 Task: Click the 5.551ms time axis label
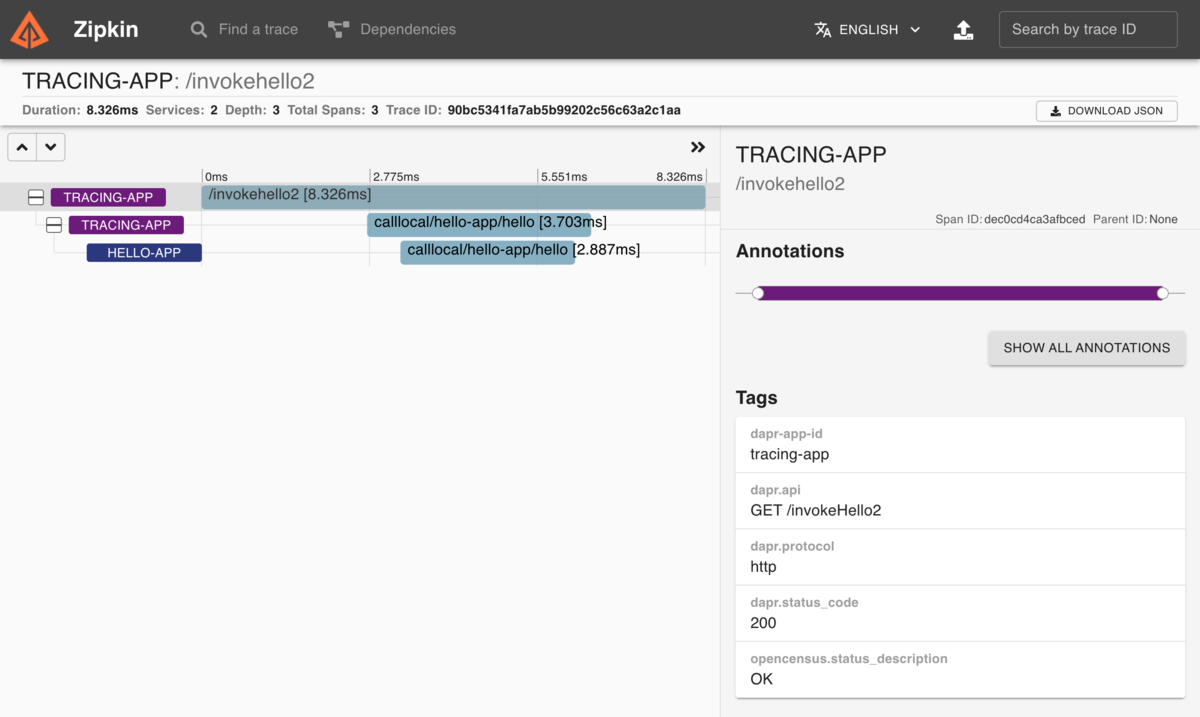click(564, 176)
